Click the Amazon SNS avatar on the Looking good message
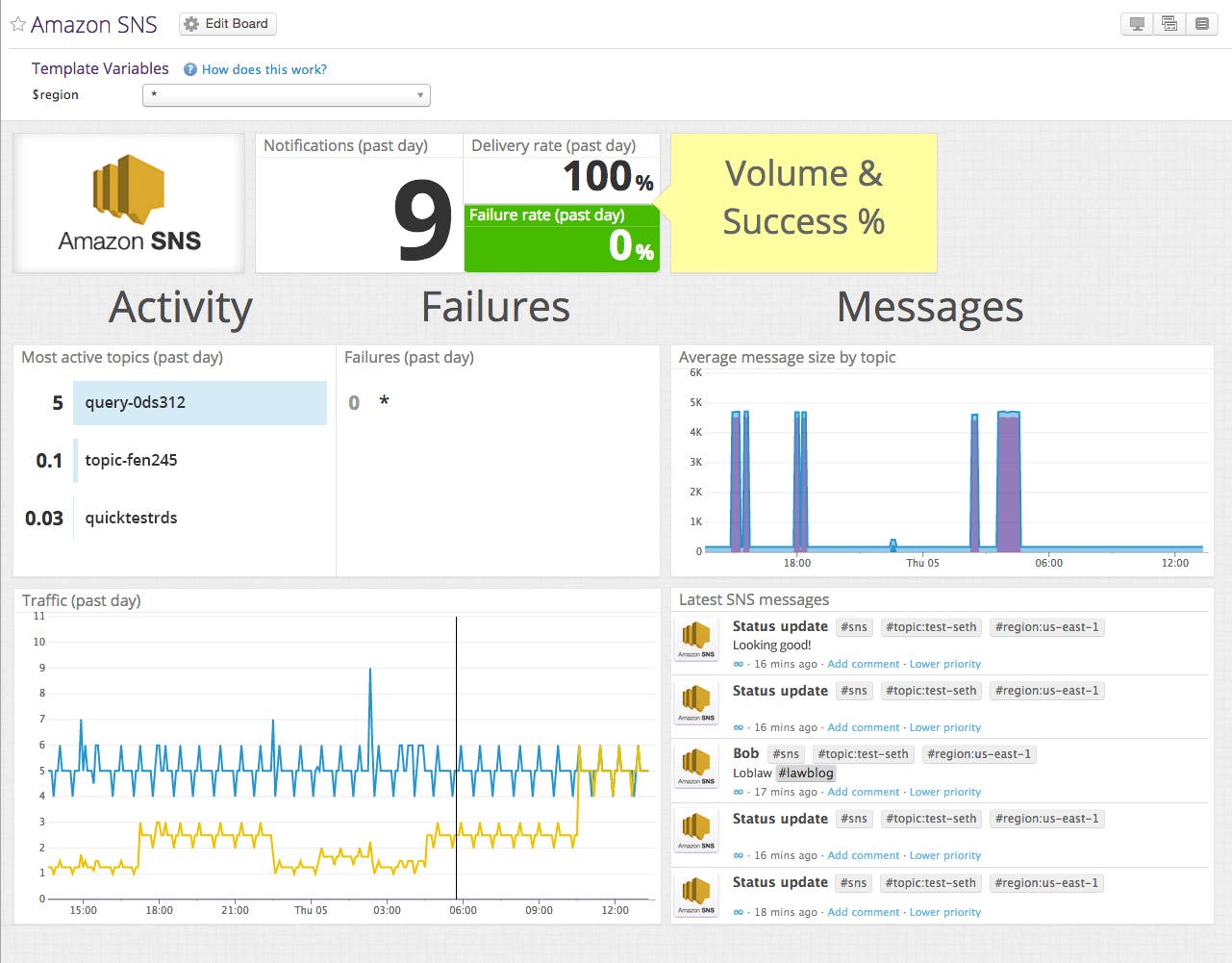Image resolution: width=1232 pixels, height=963 pixels. 694,639
